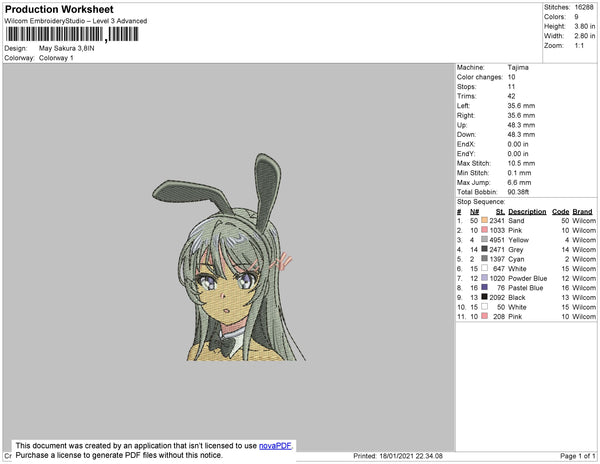Select the Powder Blue 1020 color swatch
This screenshot has width=600, height=464.
point(484,278)
